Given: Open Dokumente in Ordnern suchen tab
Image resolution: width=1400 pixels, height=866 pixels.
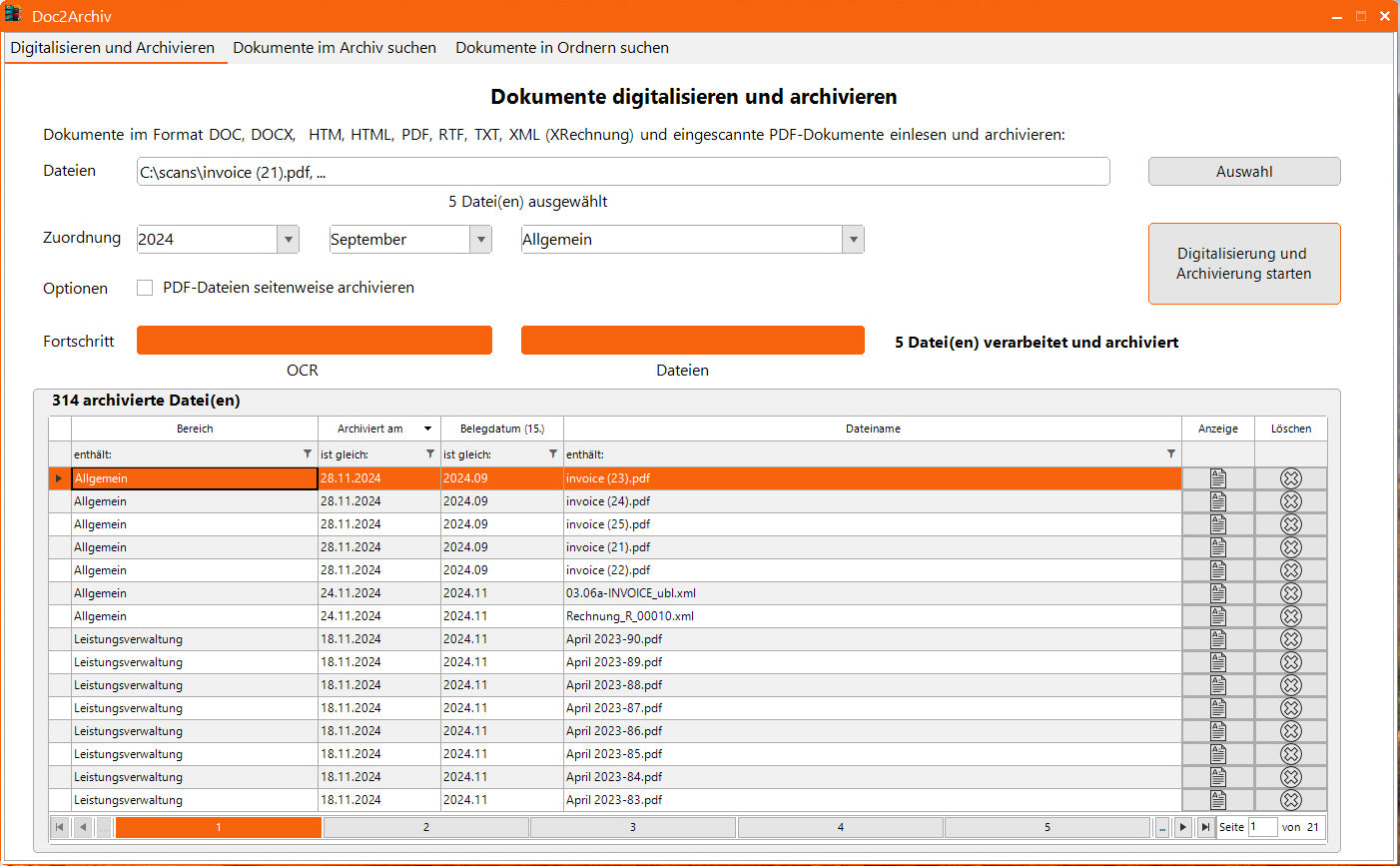Looking at the screenshot, I should pyautogui.click(x=561, y=48).
